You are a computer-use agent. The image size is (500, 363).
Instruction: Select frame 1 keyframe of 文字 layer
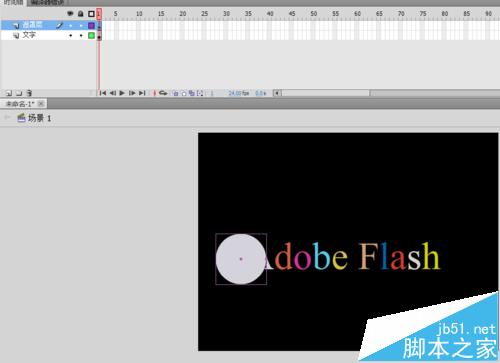pos(99,36)
